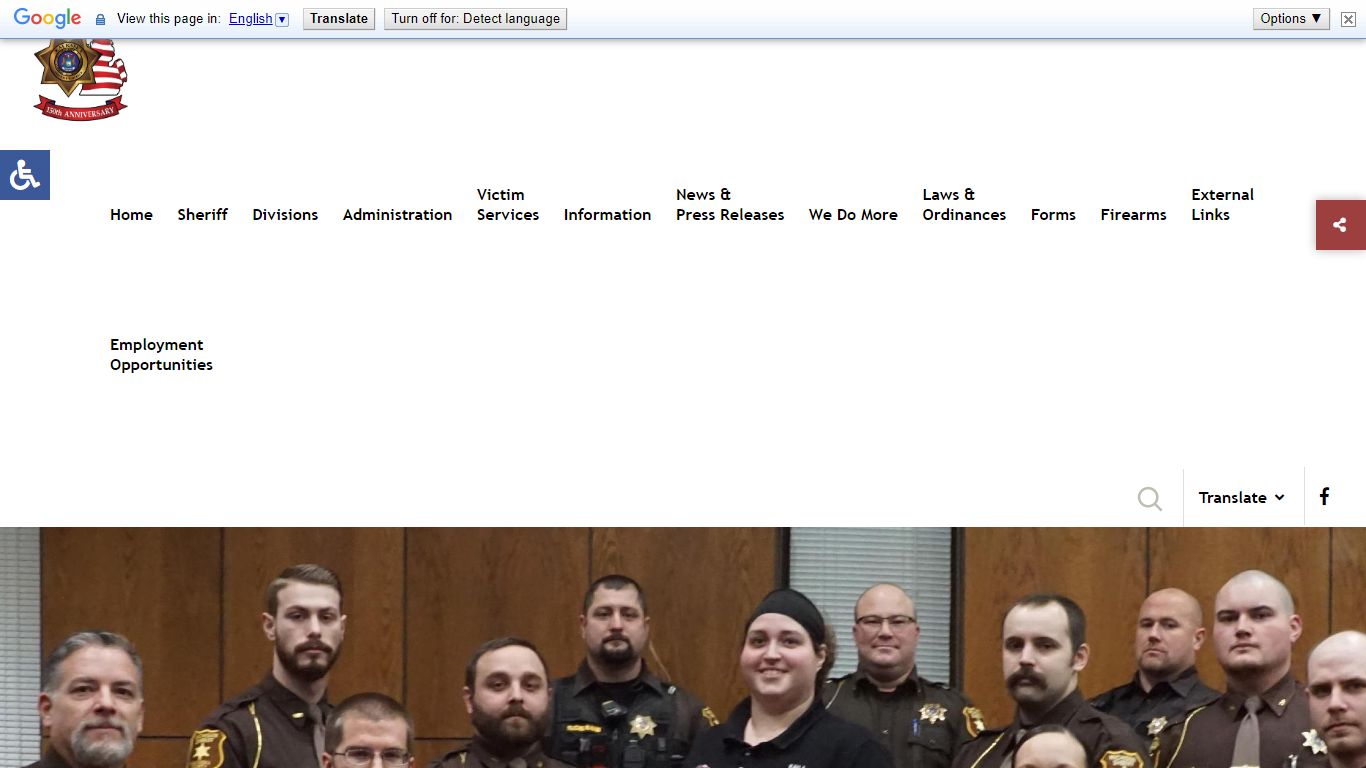Open the search magnifier icon

point(1150,498)
